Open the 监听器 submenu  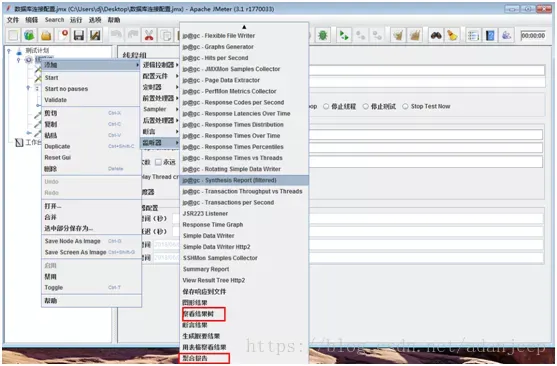(x=160, y=142)
